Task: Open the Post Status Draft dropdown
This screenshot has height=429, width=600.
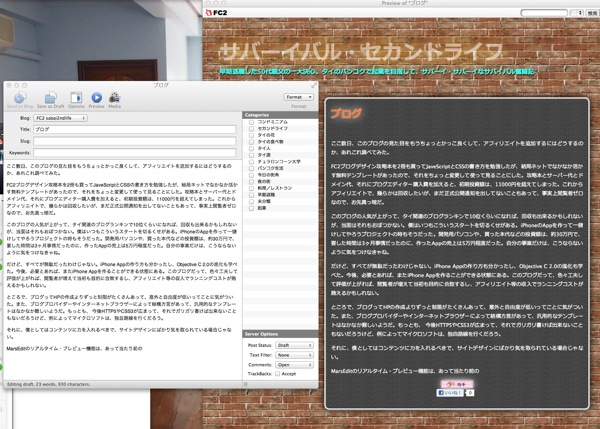Action: point(294,345)
